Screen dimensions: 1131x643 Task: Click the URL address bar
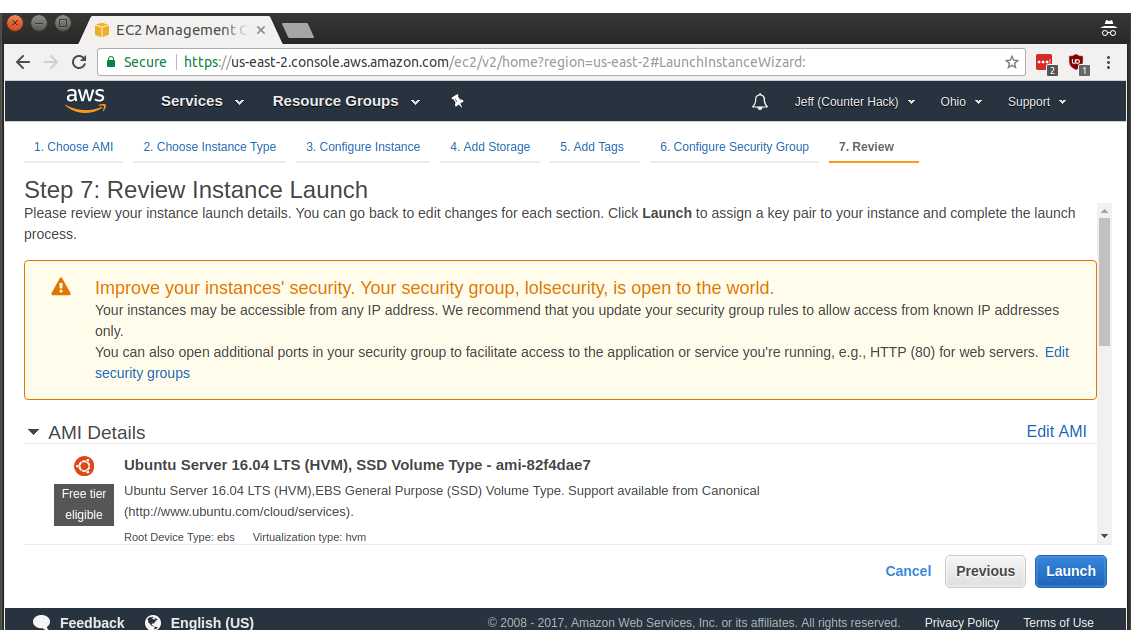[563, 62]
